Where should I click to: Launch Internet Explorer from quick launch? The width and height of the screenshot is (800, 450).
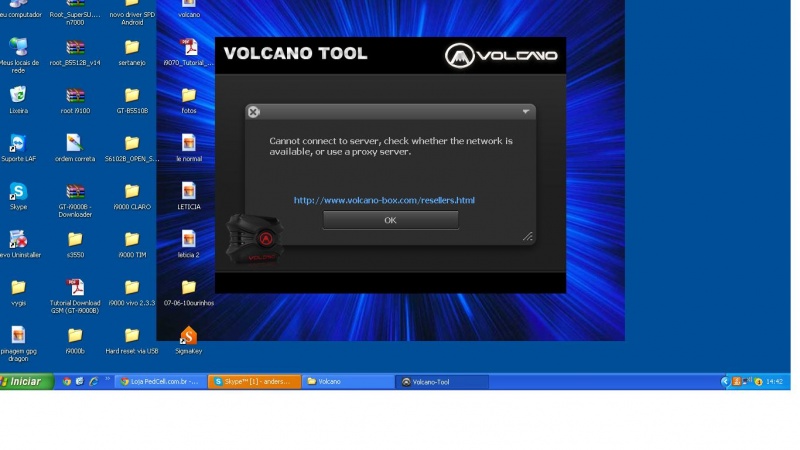pos(93,381)
